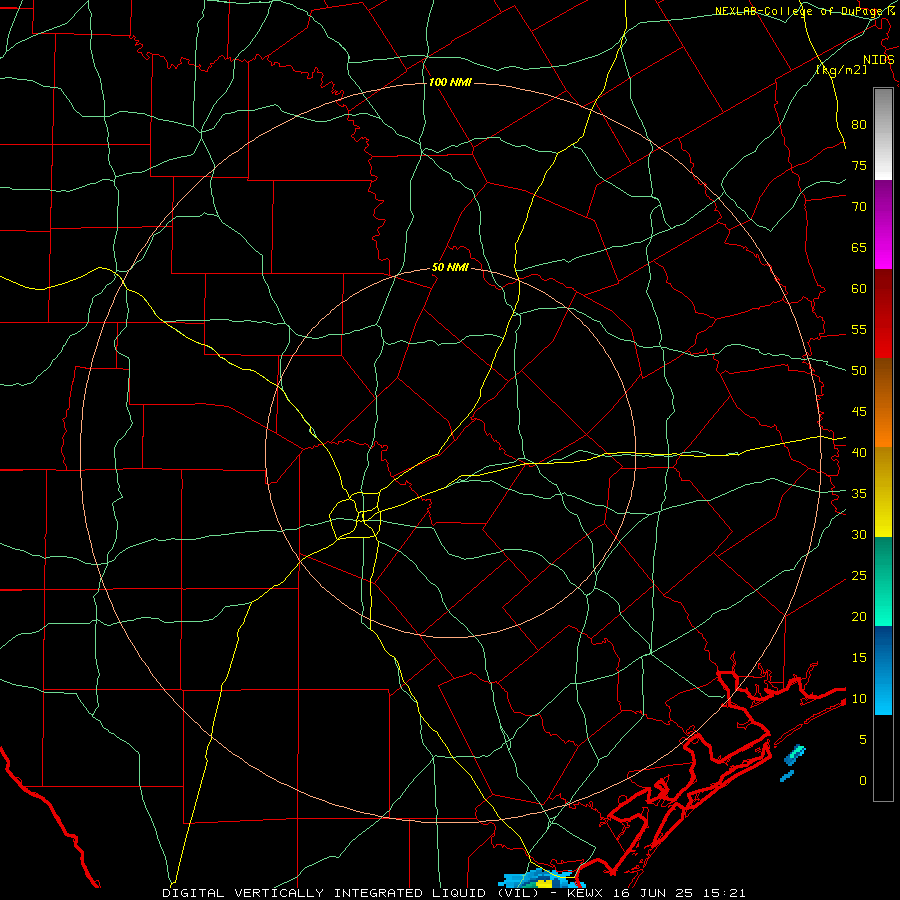Select the brown-orange segment of the color bar

(883, 403)
